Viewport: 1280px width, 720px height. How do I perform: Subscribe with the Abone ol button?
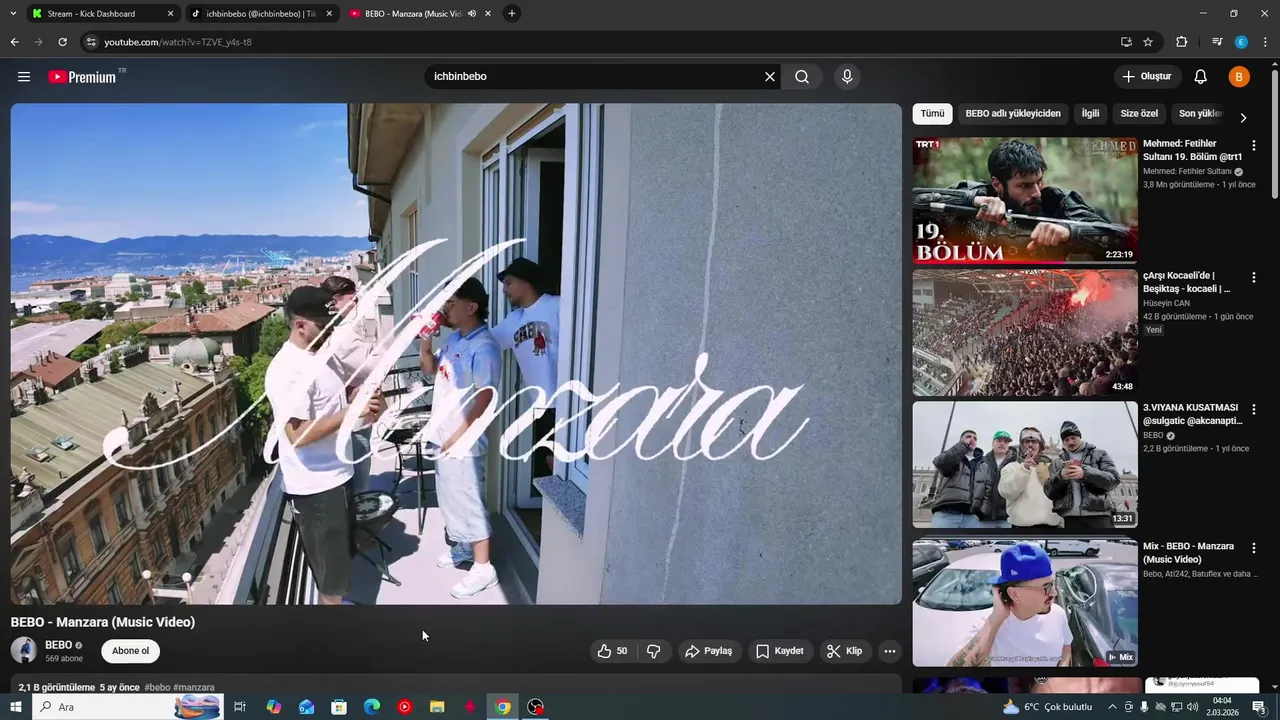click(x=130, y=651)
